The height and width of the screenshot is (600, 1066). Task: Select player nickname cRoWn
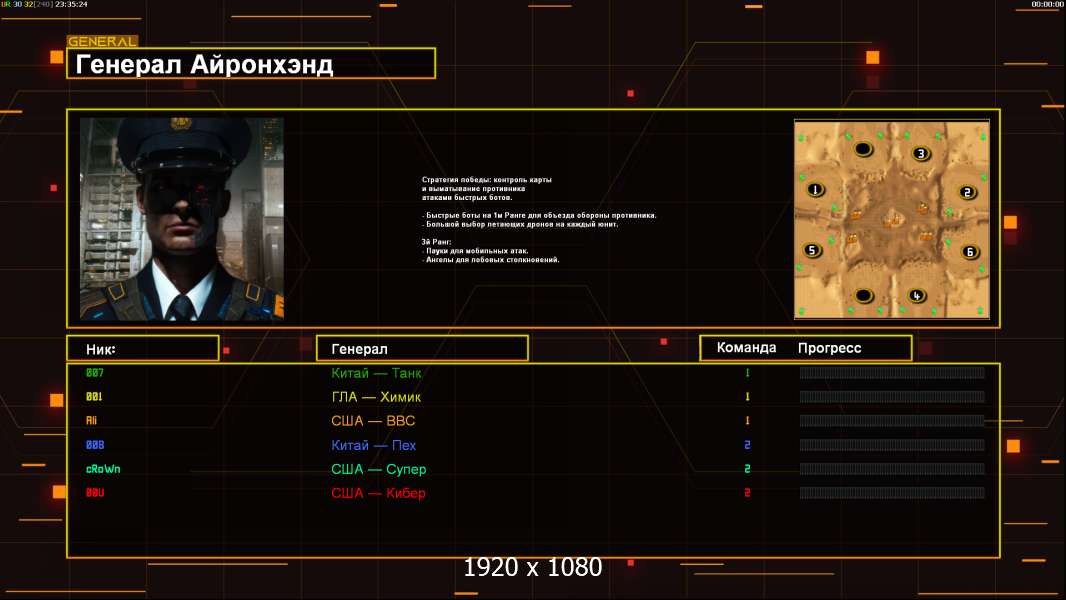pos(103,469)
